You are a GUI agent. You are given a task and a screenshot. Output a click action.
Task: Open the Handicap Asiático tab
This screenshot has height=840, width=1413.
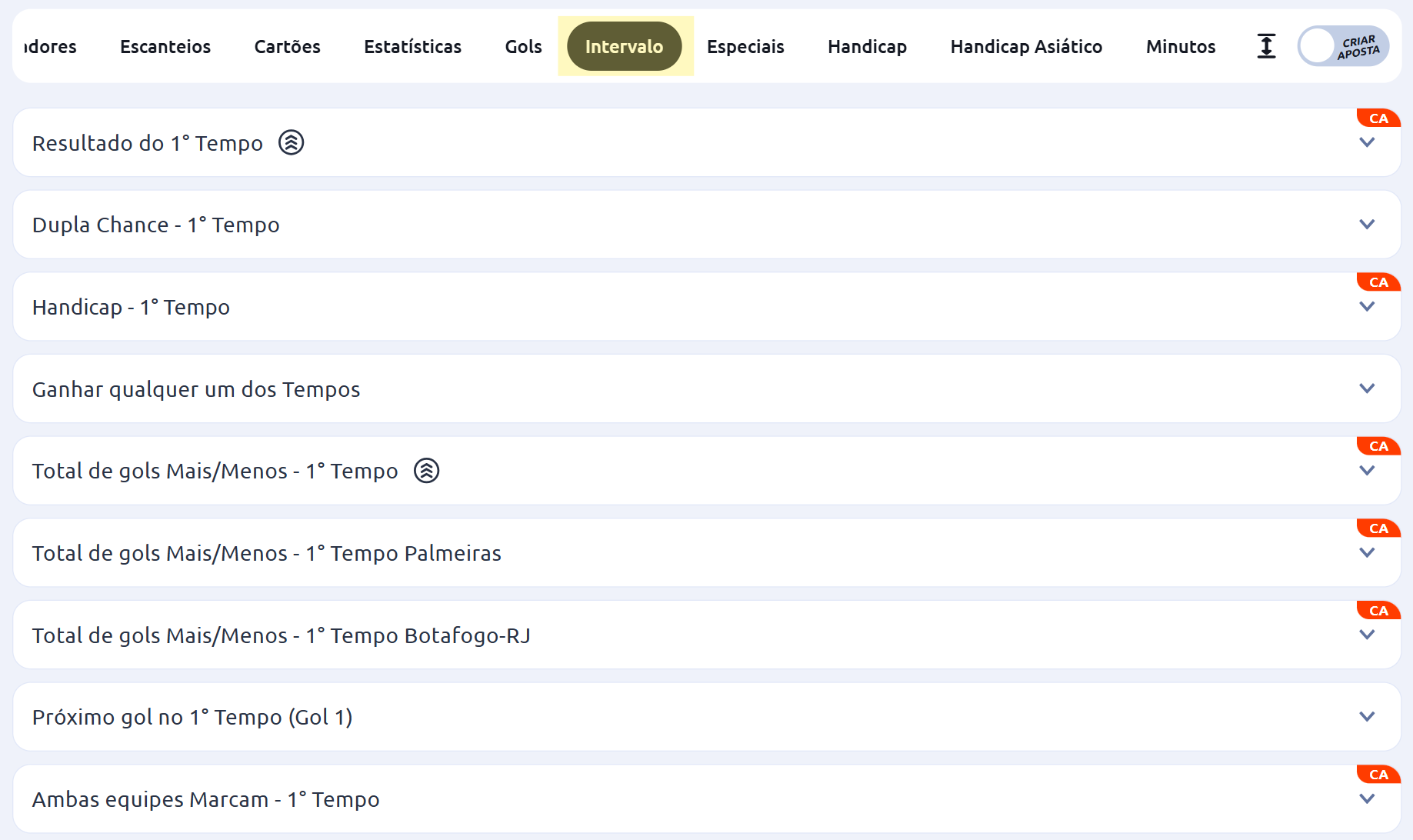coord(1026,47)
